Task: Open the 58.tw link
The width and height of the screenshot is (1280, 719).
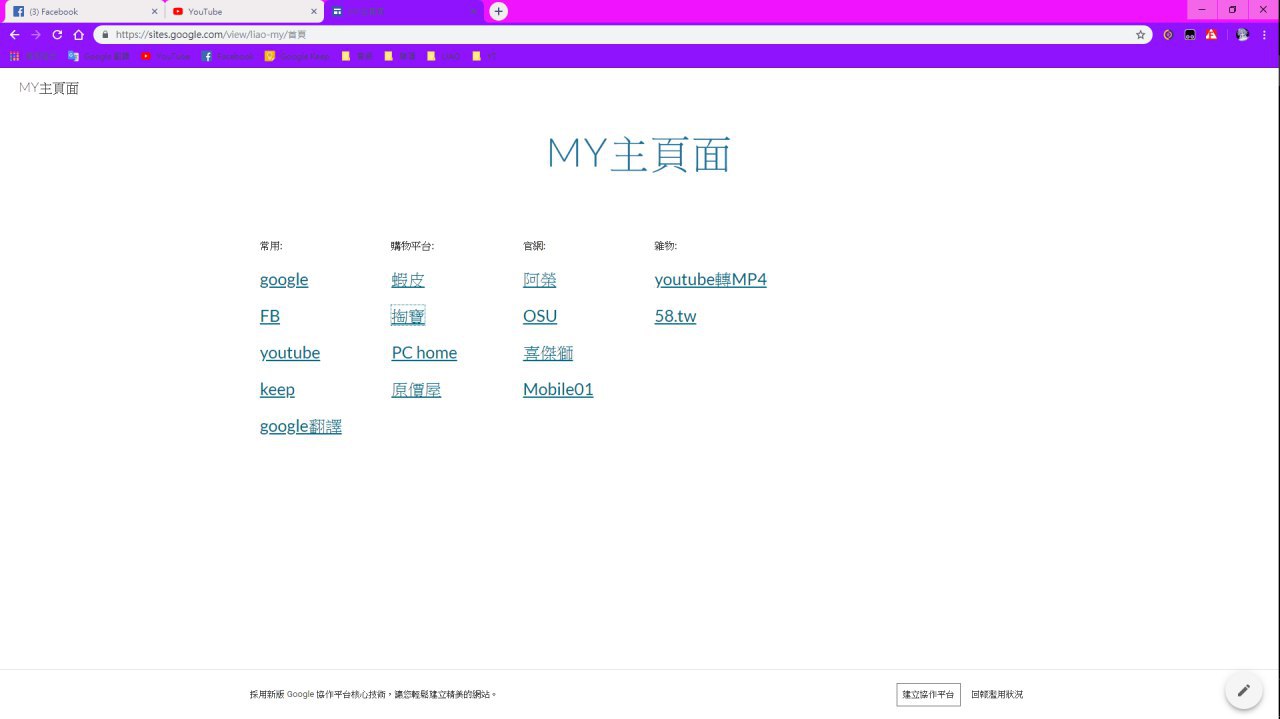Action: pyautogui.click(x=675, y=316)
